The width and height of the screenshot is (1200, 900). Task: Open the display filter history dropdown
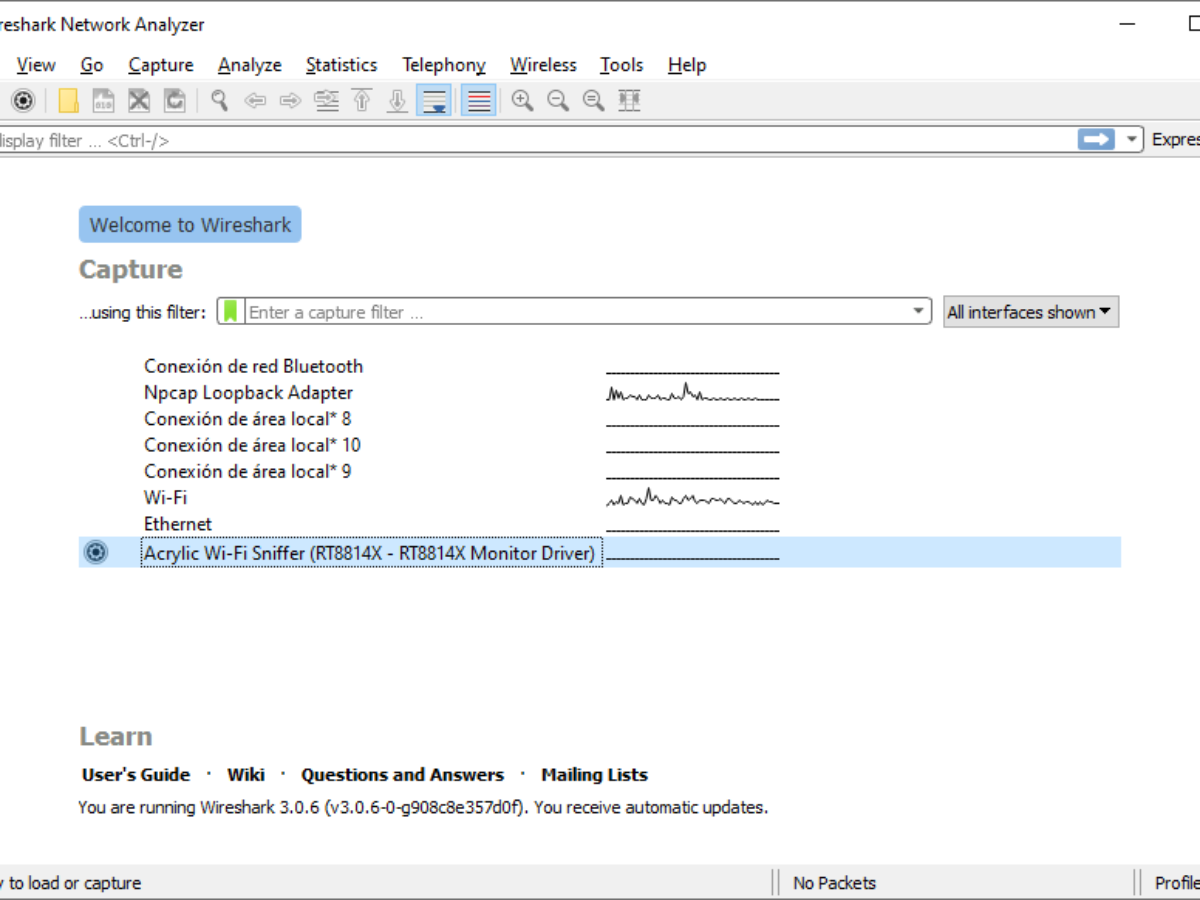[1132, 140]
